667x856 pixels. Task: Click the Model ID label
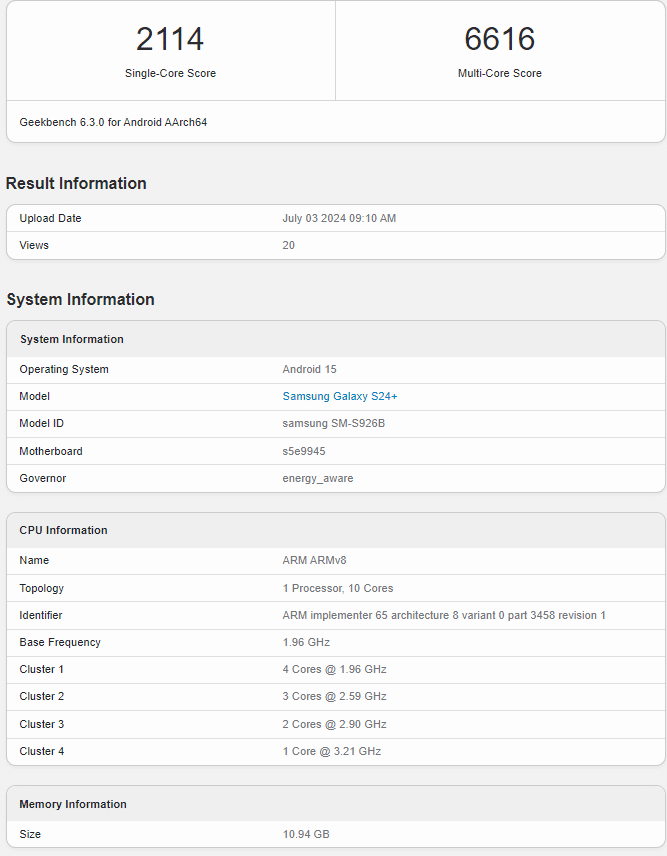coord(41,424)
